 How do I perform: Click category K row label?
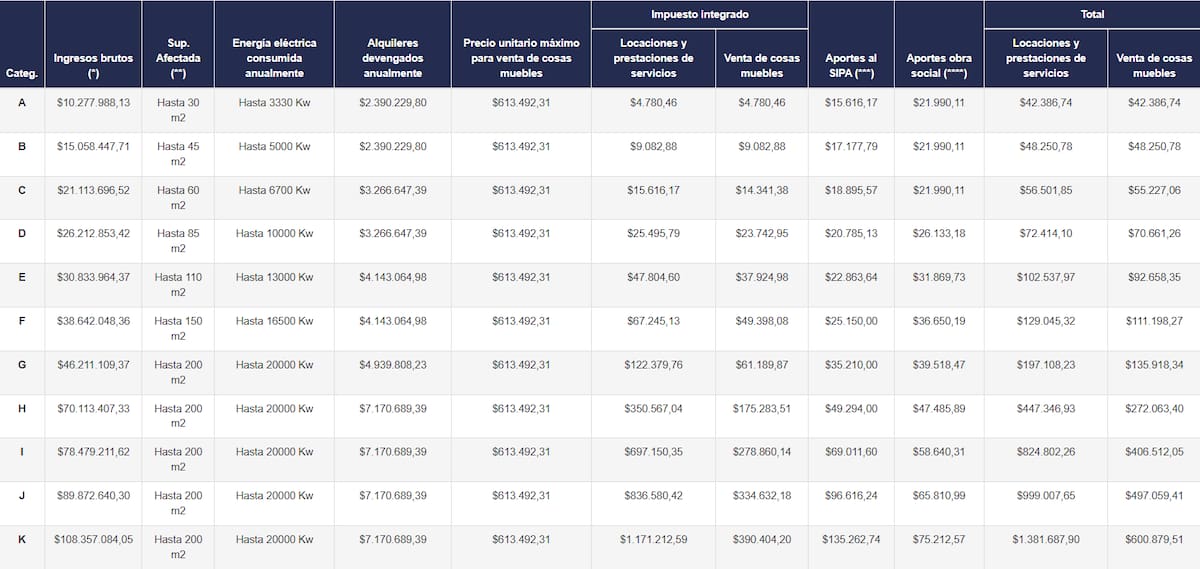(22, 540)
